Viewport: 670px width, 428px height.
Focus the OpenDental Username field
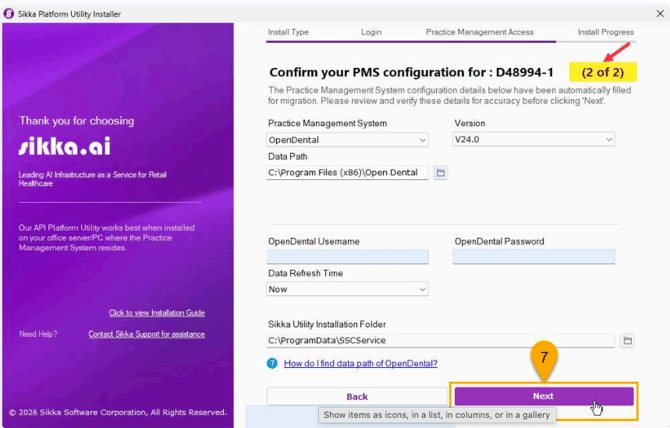coord(348,257)
